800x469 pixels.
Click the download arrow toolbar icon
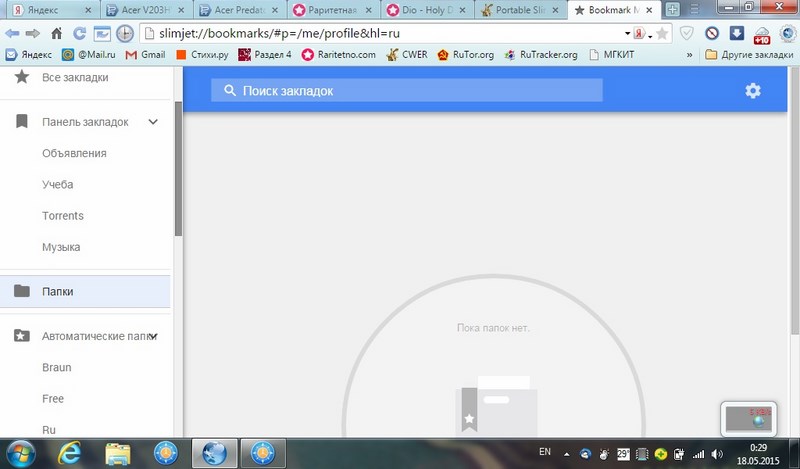737,33
